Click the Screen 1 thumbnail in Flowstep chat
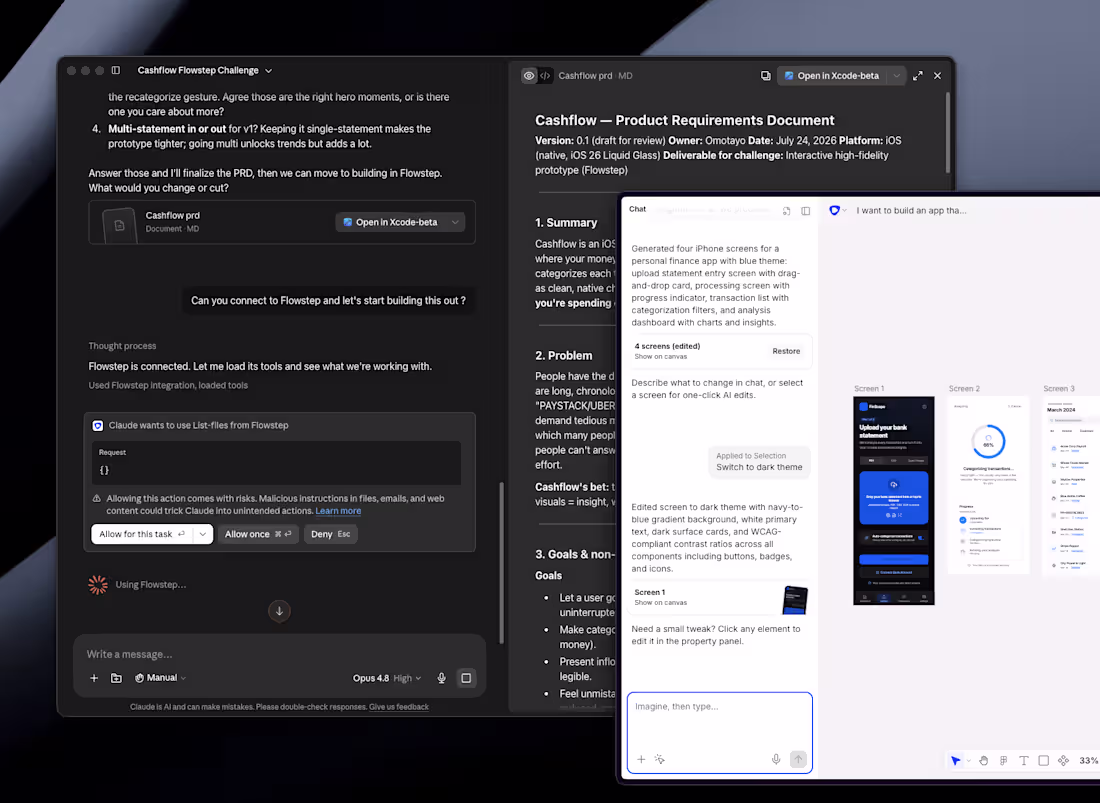Image resolution: width=1100 pixels, height=803 pixels. pyautogui.click(x=794, y=599)
